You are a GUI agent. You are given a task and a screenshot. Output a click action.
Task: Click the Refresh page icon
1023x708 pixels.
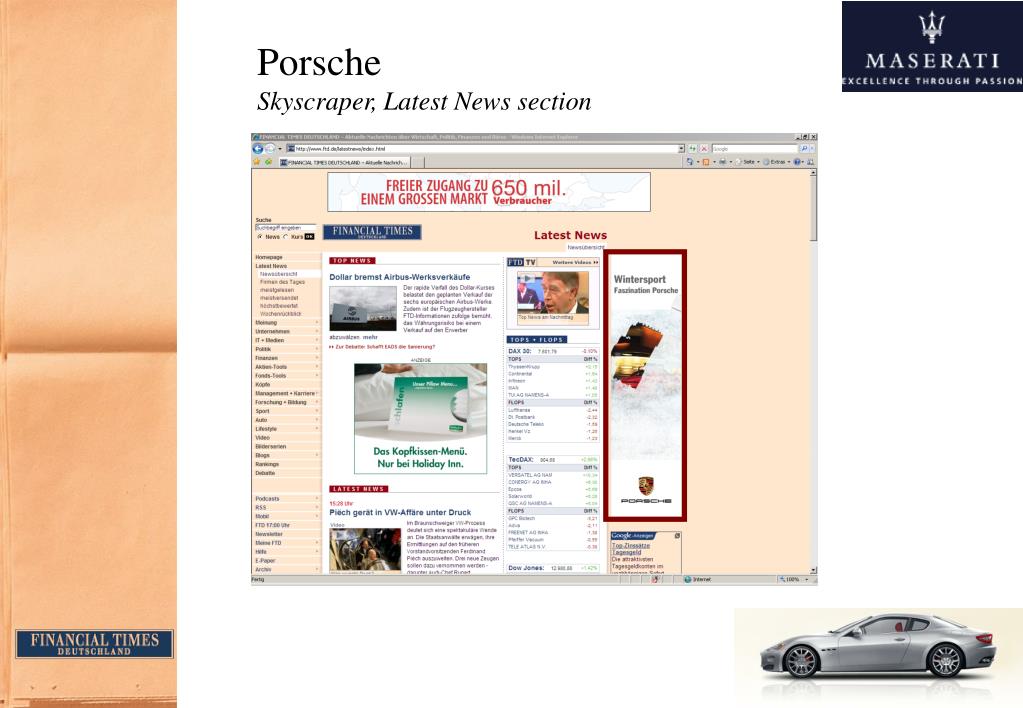(692, 149)
